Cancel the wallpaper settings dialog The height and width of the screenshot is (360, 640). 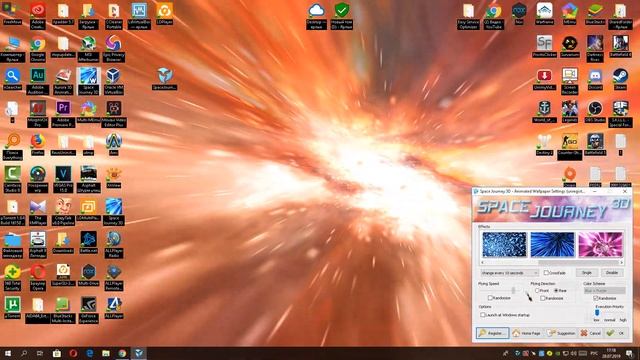coord(591,333)
